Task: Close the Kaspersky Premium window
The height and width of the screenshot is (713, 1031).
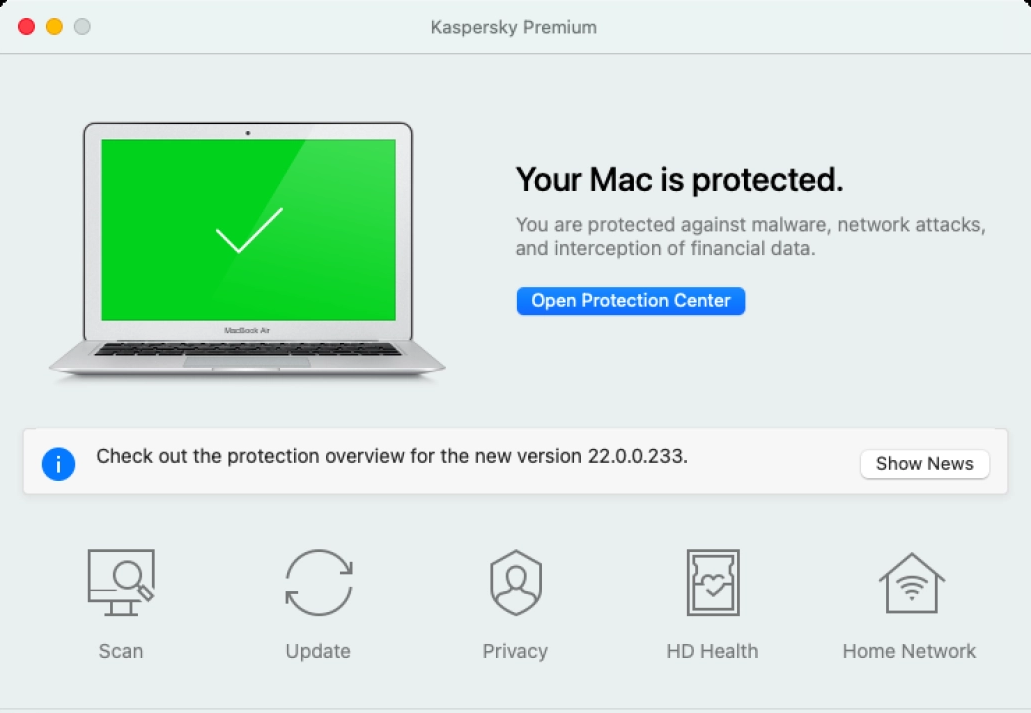Action: point(26,27)
